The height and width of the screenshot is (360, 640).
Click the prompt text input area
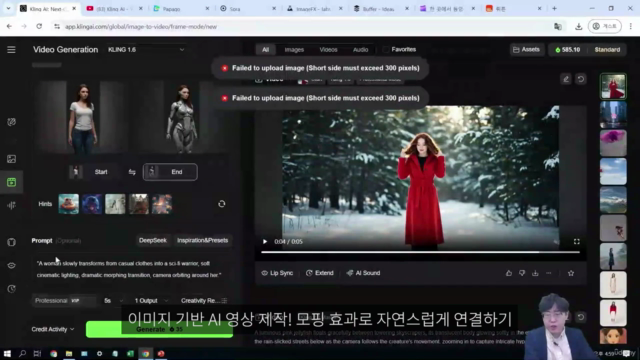coord(131,269)
